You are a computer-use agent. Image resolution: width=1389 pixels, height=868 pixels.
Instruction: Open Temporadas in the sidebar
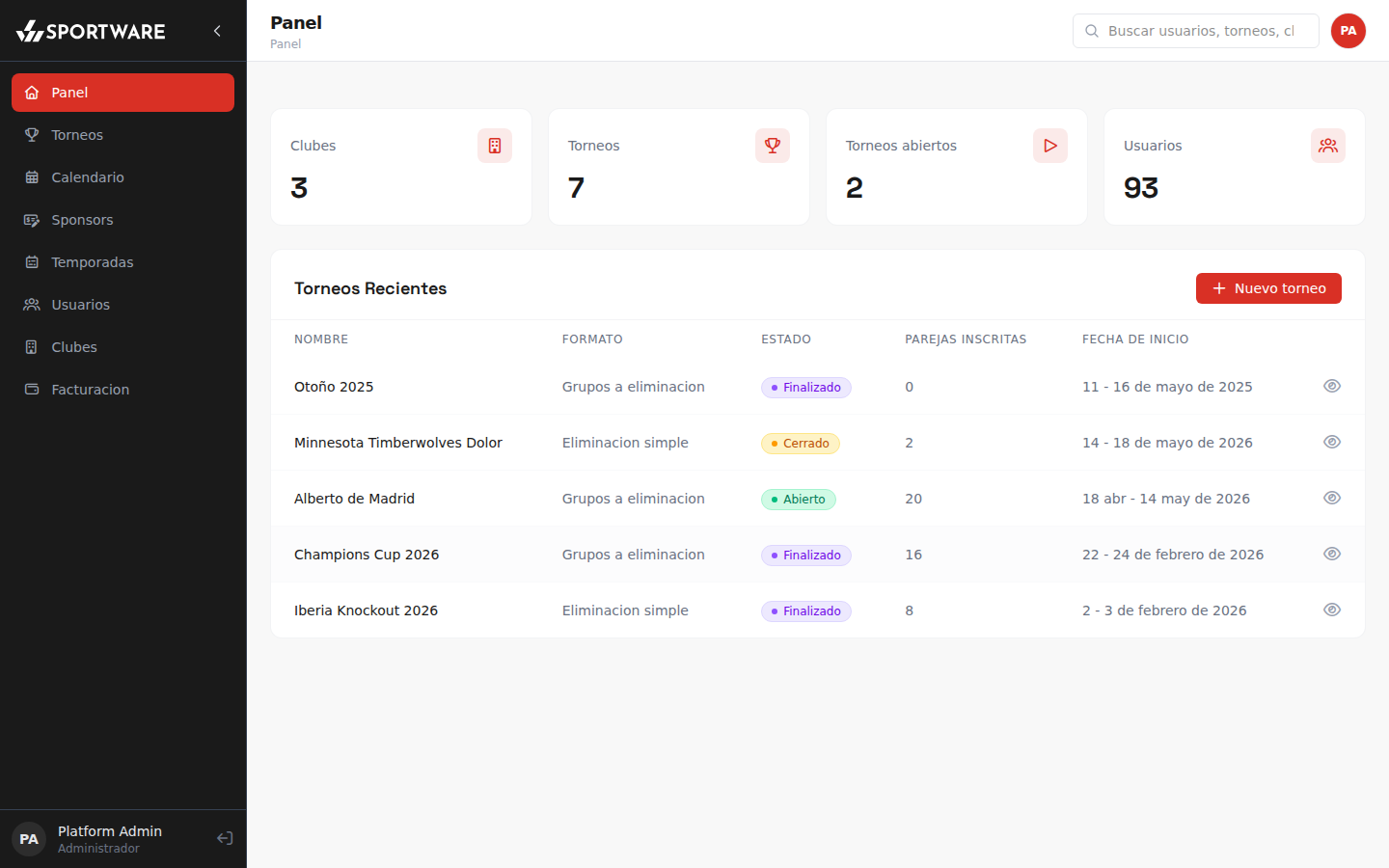point(123,262)
